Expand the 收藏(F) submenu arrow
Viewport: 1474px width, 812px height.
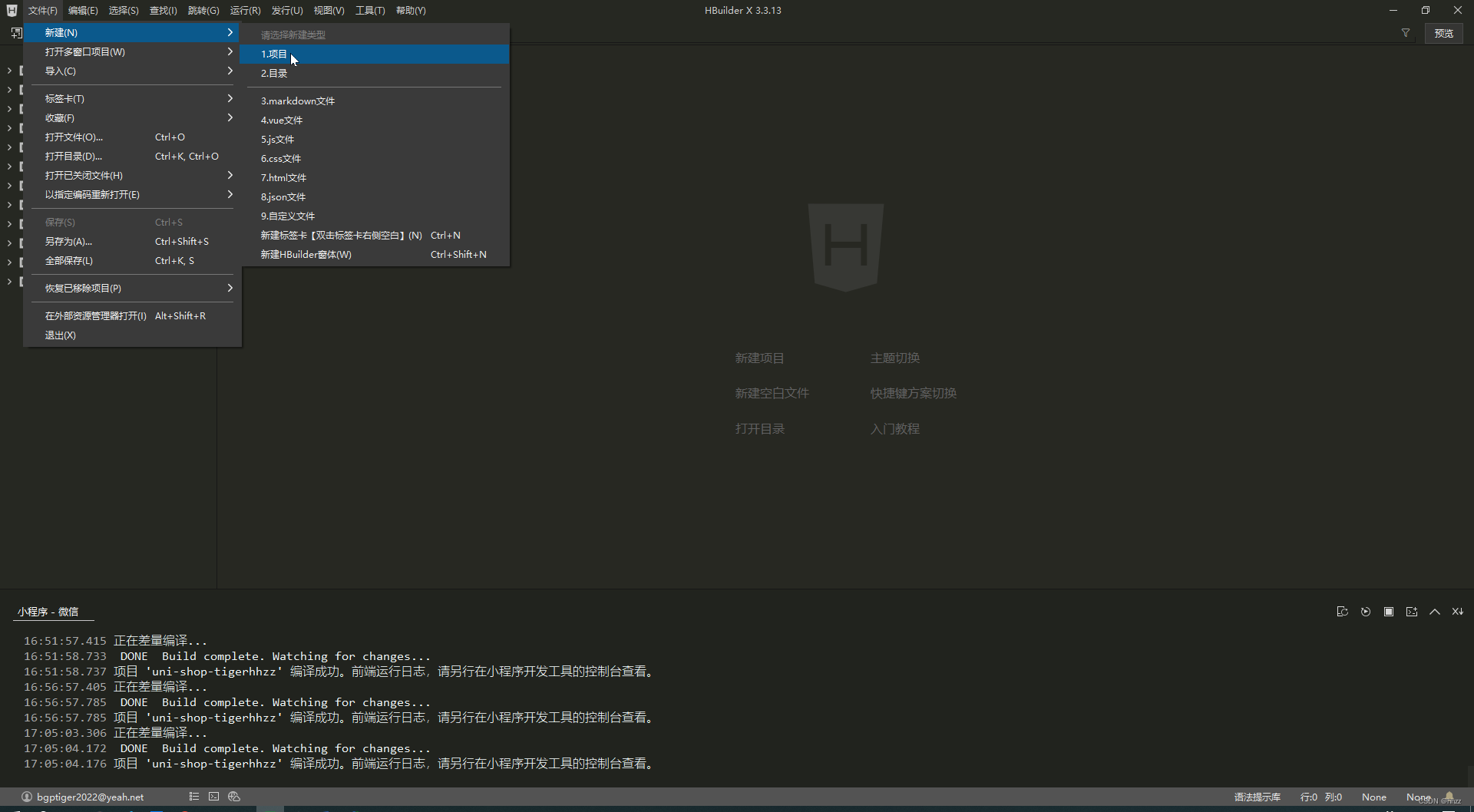point(230,117)
